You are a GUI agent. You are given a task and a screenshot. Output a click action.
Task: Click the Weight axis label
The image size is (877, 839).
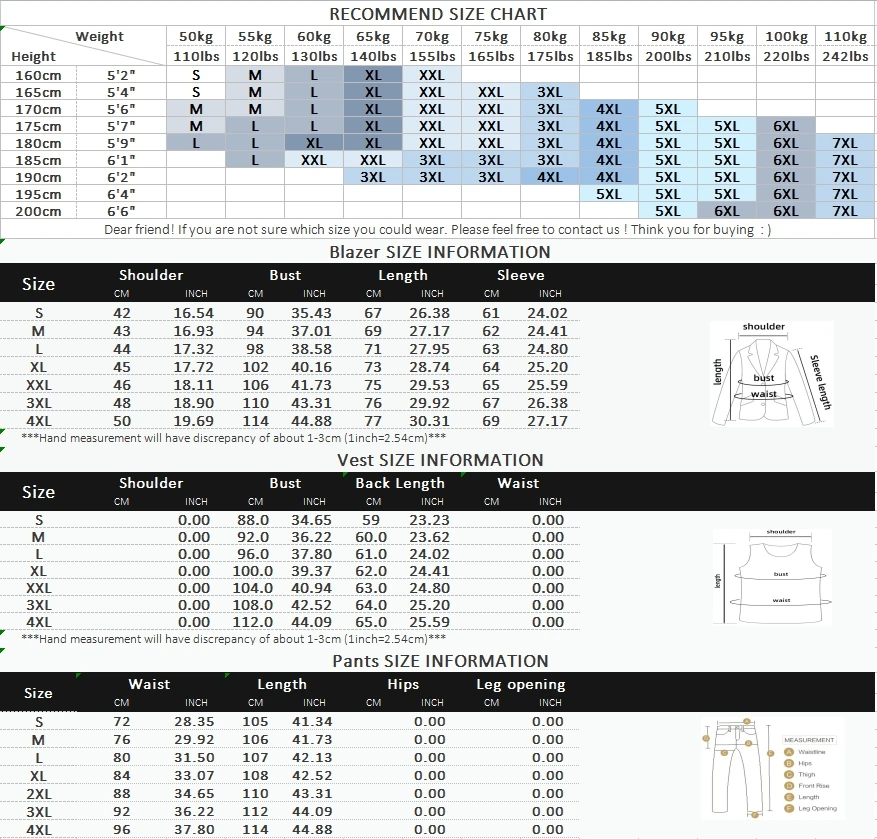[100, 36]
